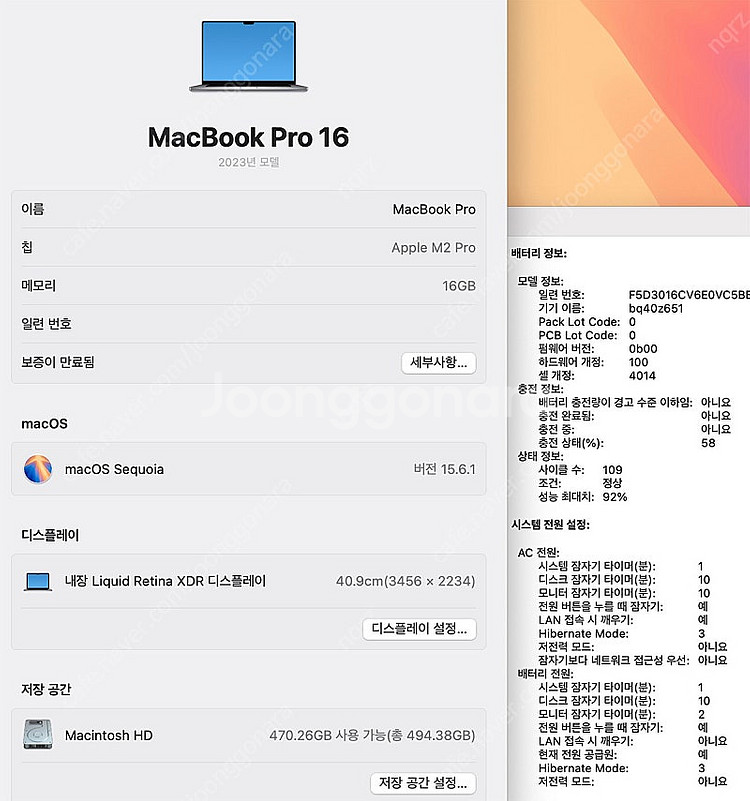Viewport: 750px width, 801px height.
Task: Click the chip value Apple M2 Pro
Action: [433, 248]
